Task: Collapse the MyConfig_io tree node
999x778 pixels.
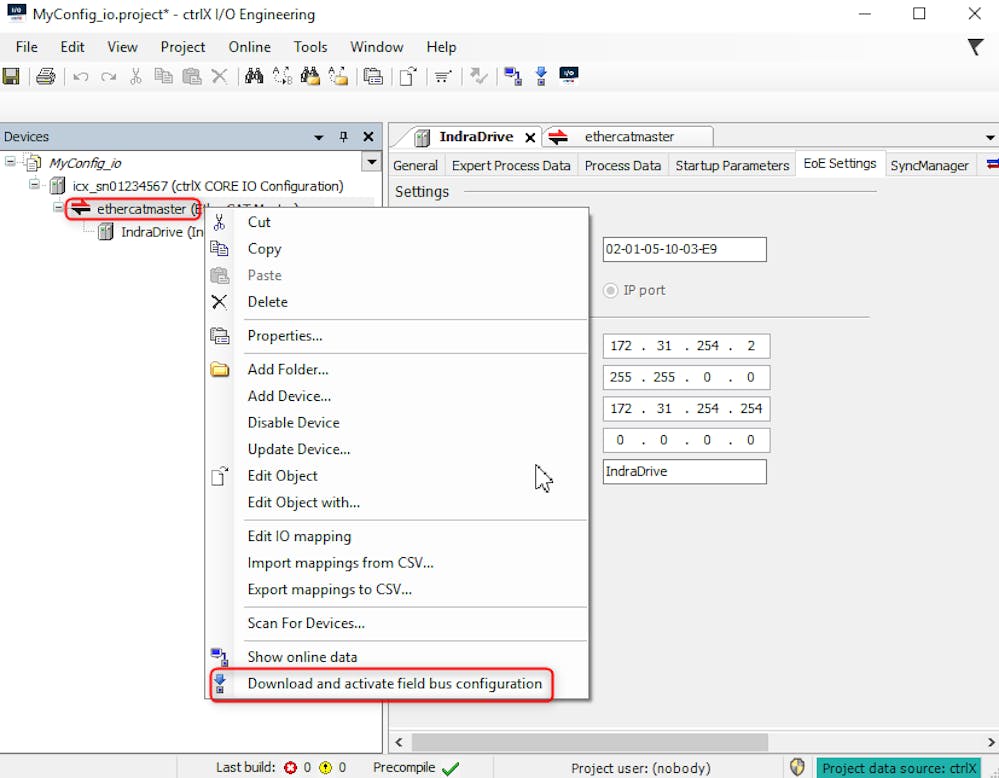Action: tap(10, 161)
